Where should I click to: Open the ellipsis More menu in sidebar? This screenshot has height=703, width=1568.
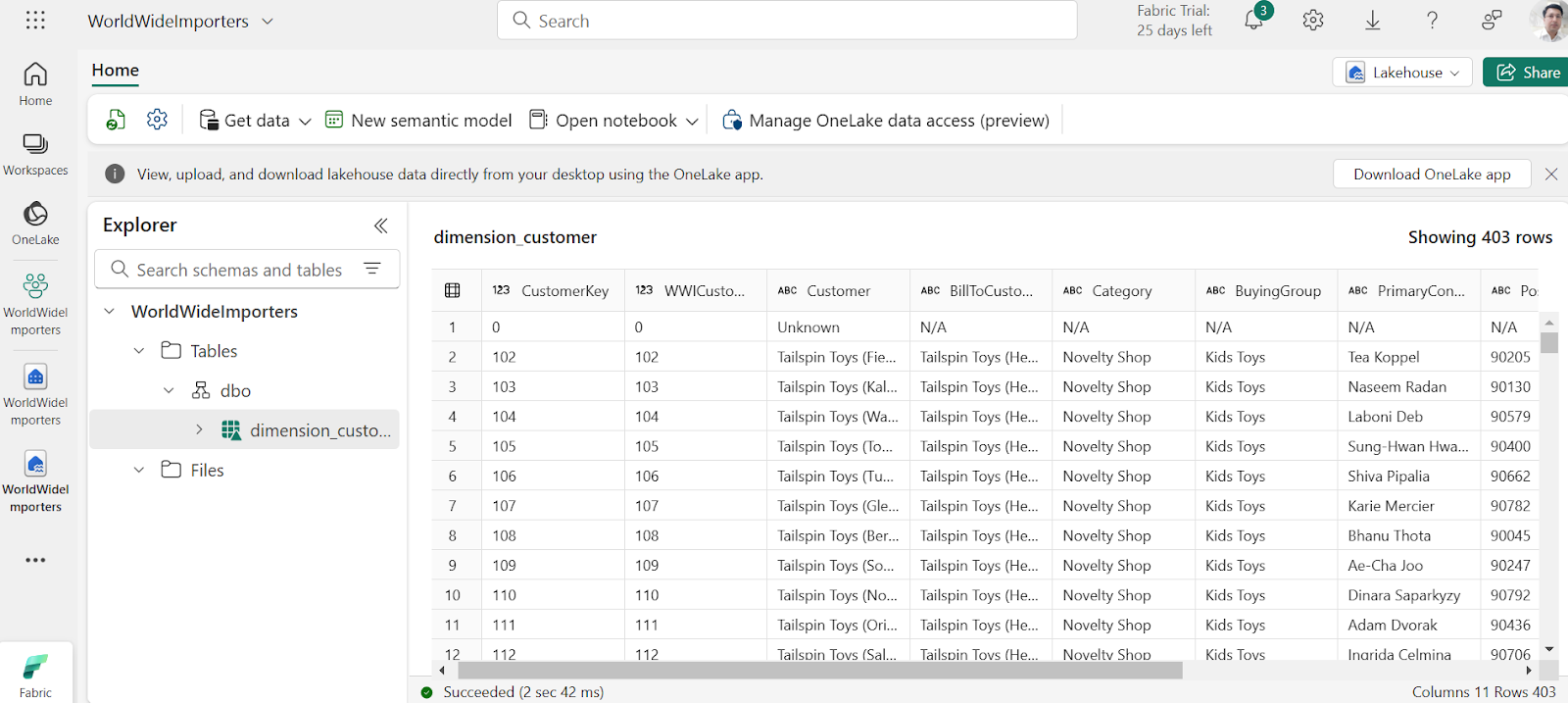tap(35, 560)
